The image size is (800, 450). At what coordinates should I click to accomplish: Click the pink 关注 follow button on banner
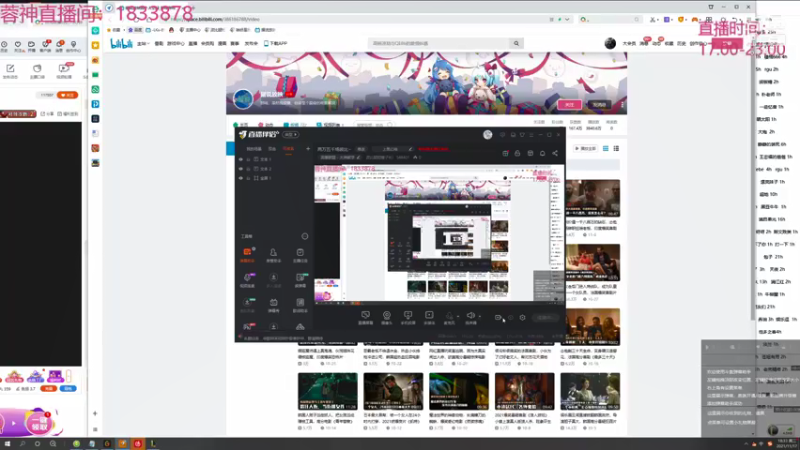(x=569, y=105)
